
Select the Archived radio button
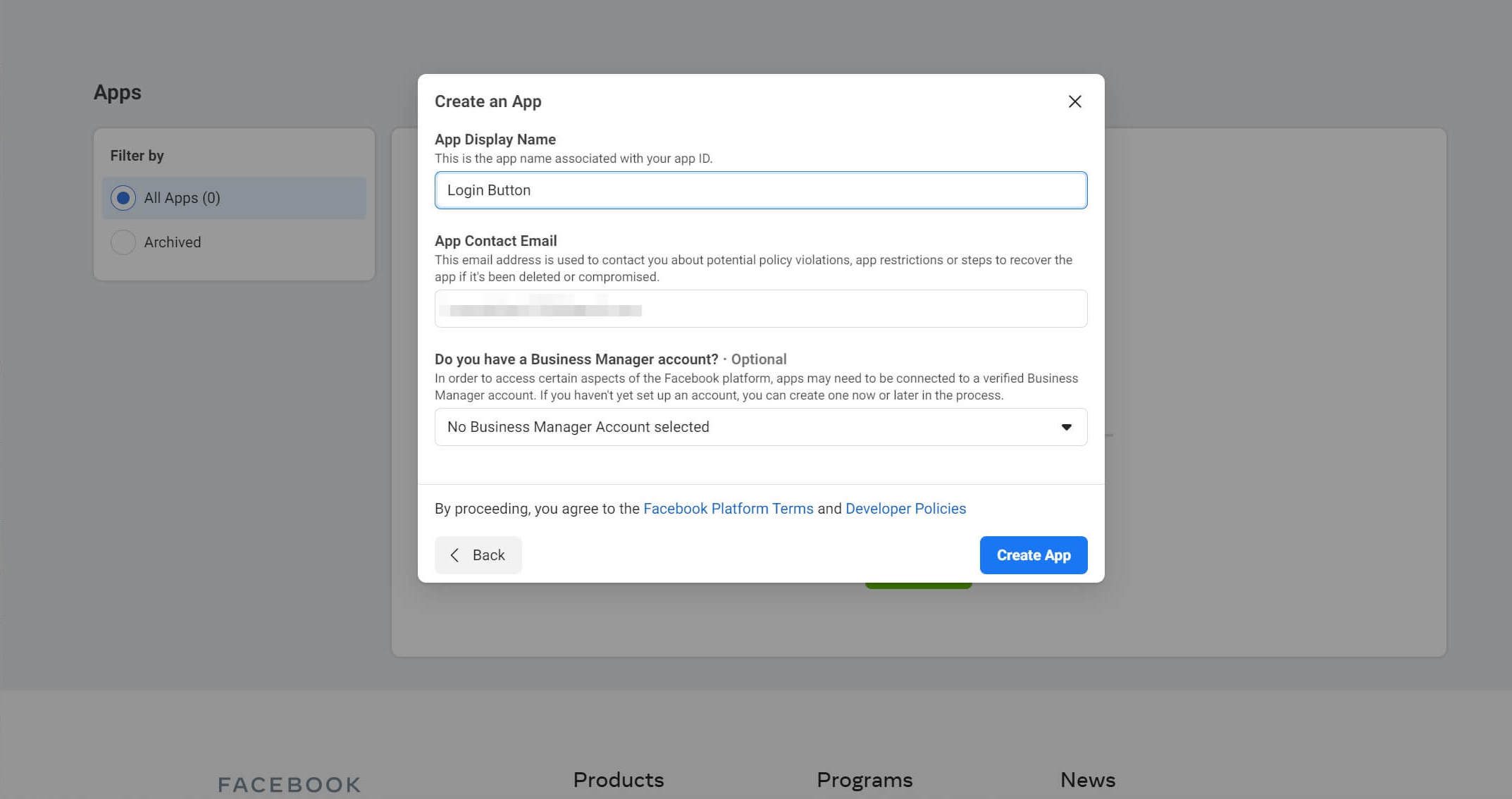[x=122, y=242]
